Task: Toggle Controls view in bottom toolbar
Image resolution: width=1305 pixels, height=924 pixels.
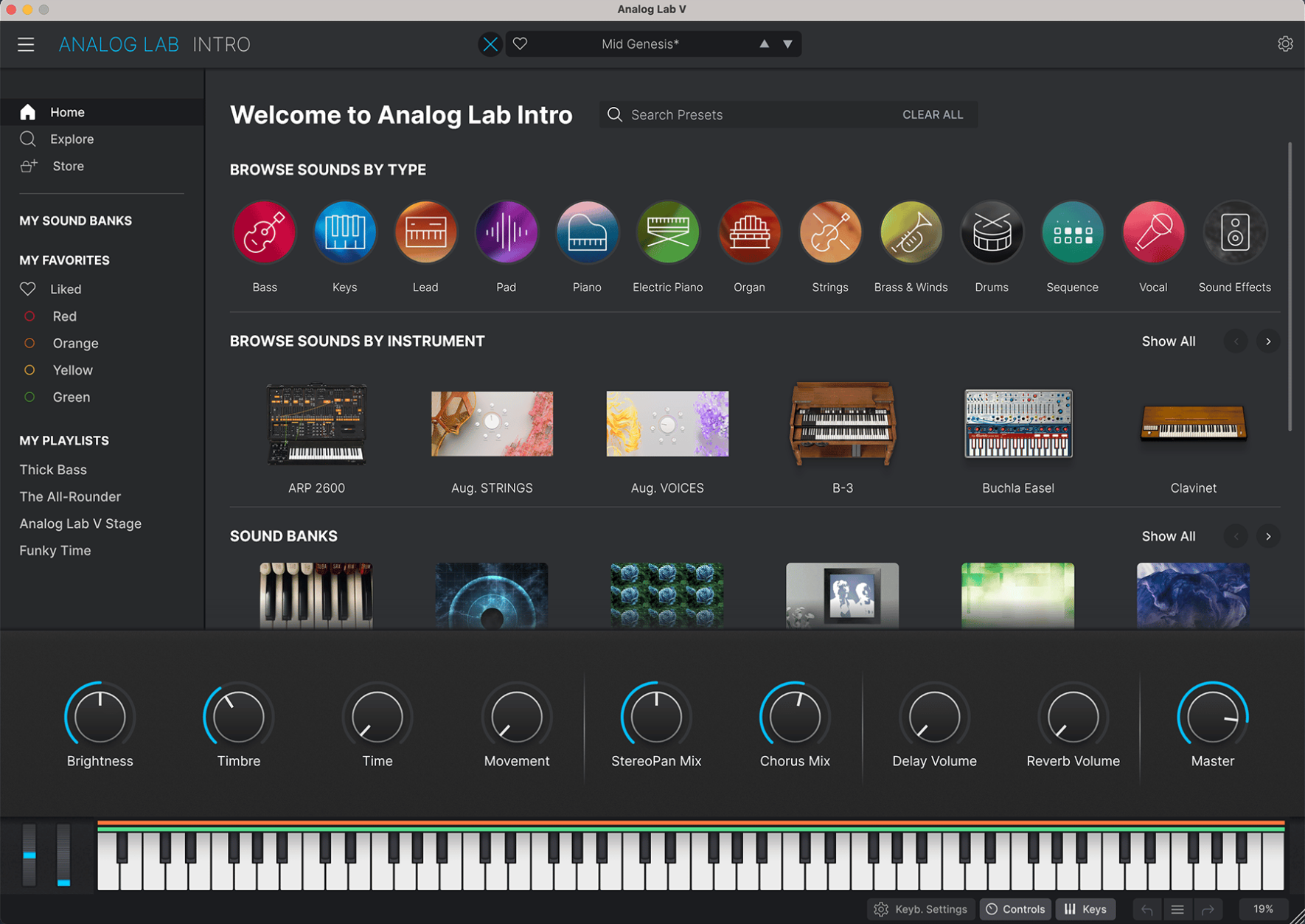Action: coord(1015,909)
